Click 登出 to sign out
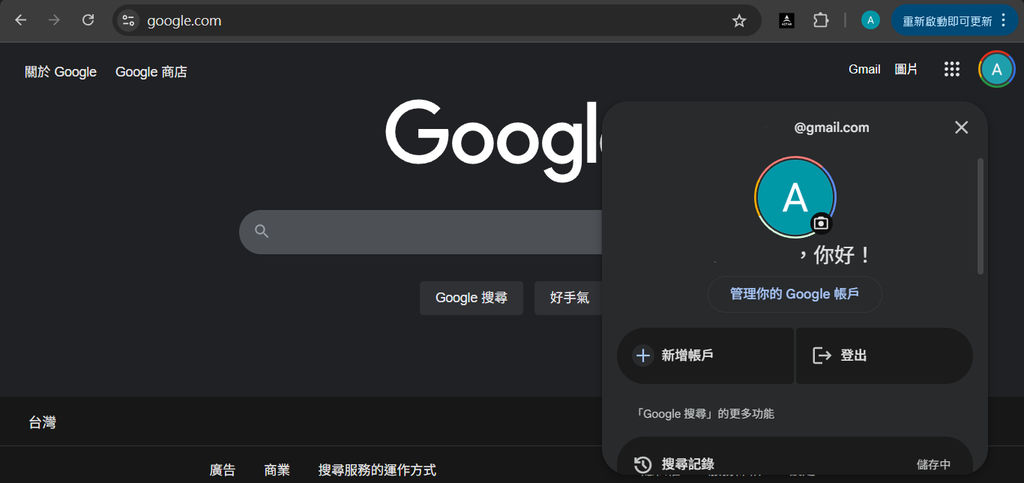 pyautogui.click(x=884, y=356)
